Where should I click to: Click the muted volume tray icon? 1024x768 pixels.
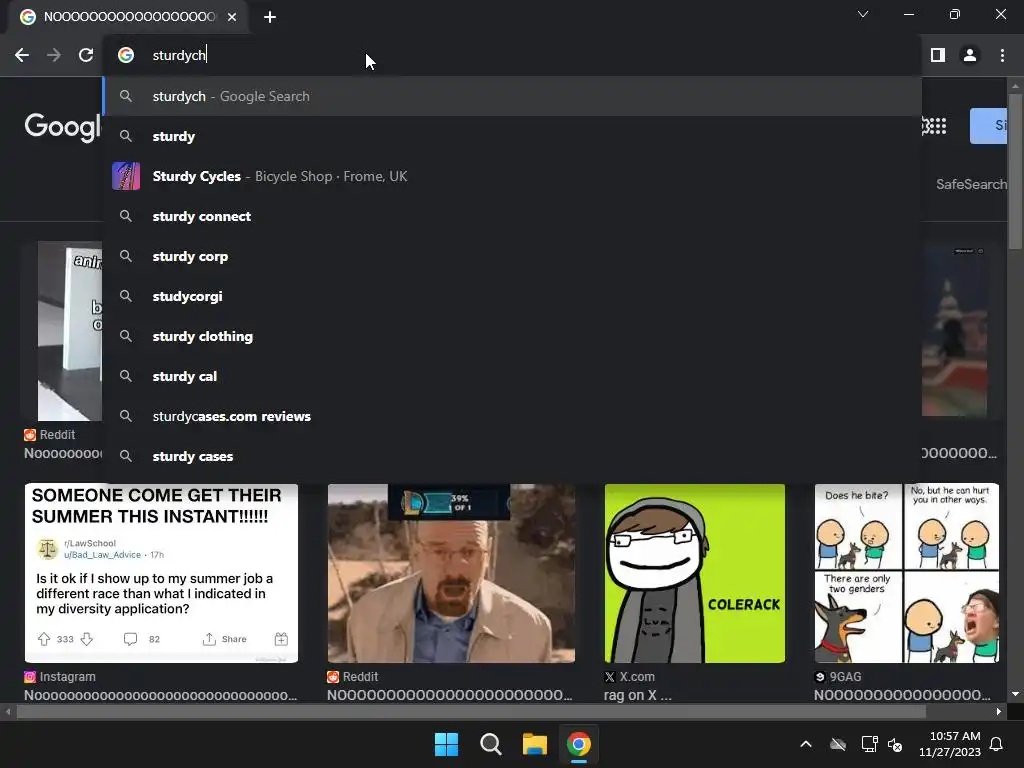point(895,744)
